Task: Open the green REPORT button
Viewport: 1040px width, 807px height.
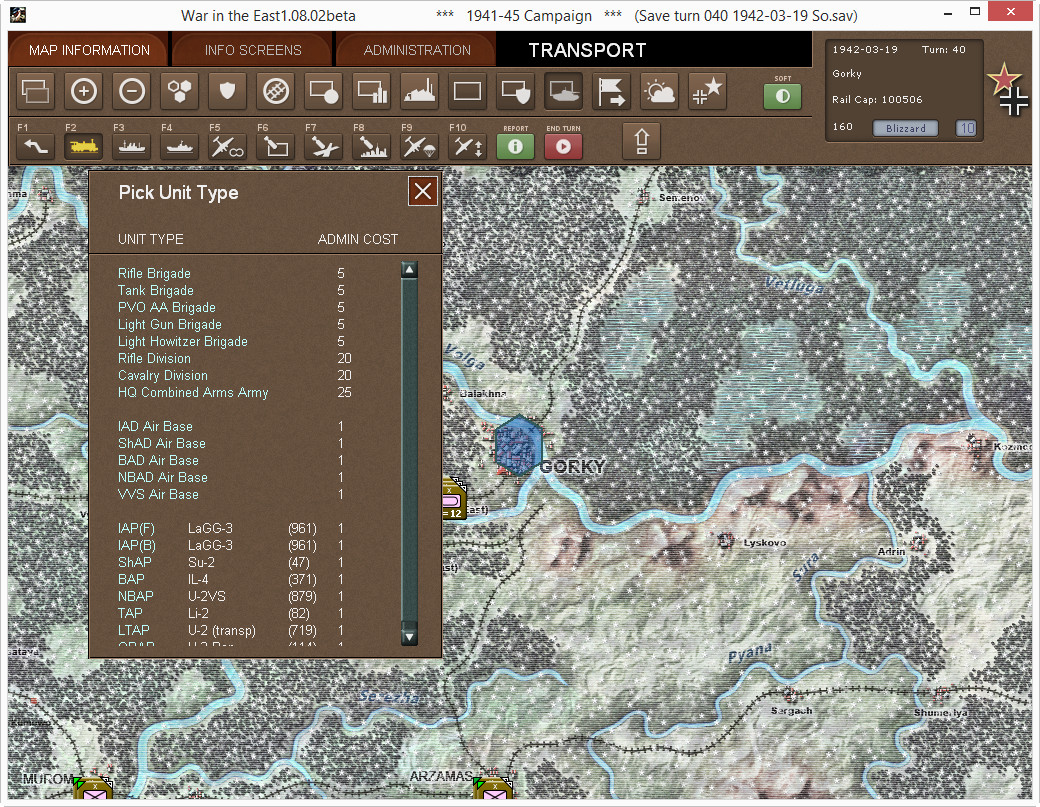Action: point(515,147)
